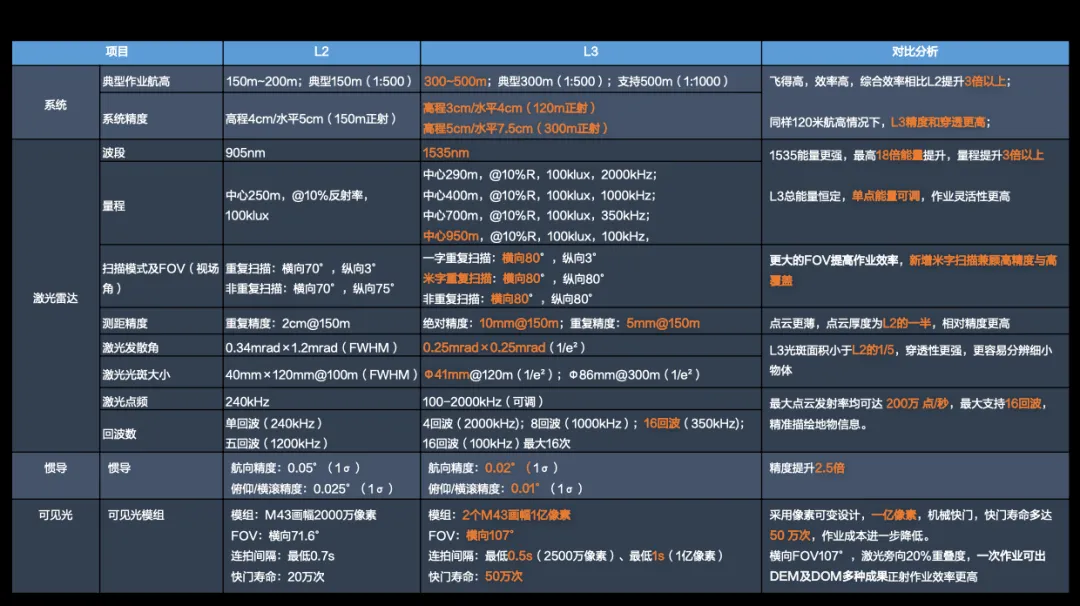
Task: Click analysis text '同样120米航高情况下，L3精度和穿透更高'
Action: [x=878, y=122]
